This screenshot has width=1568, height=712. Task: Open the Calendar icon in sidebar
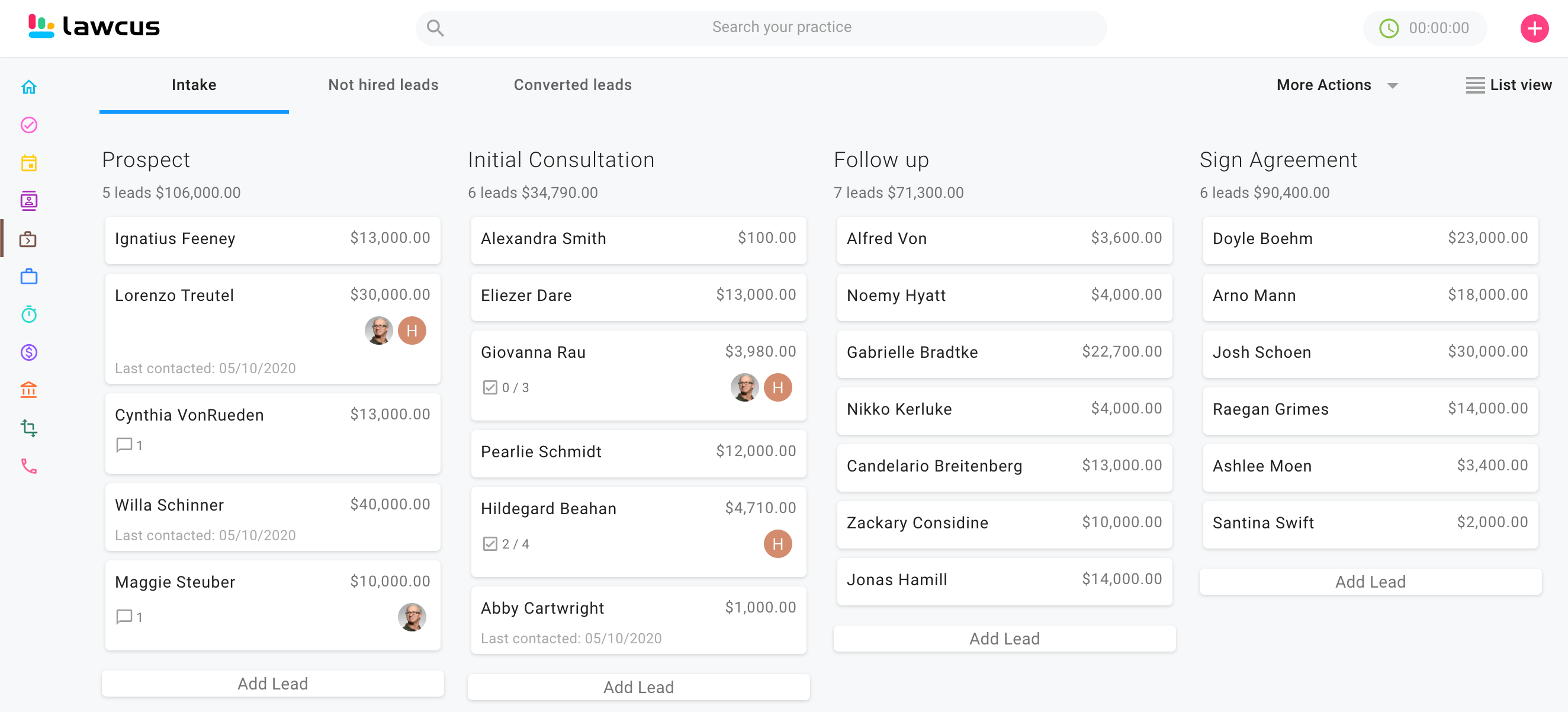[x=28, y=163]
